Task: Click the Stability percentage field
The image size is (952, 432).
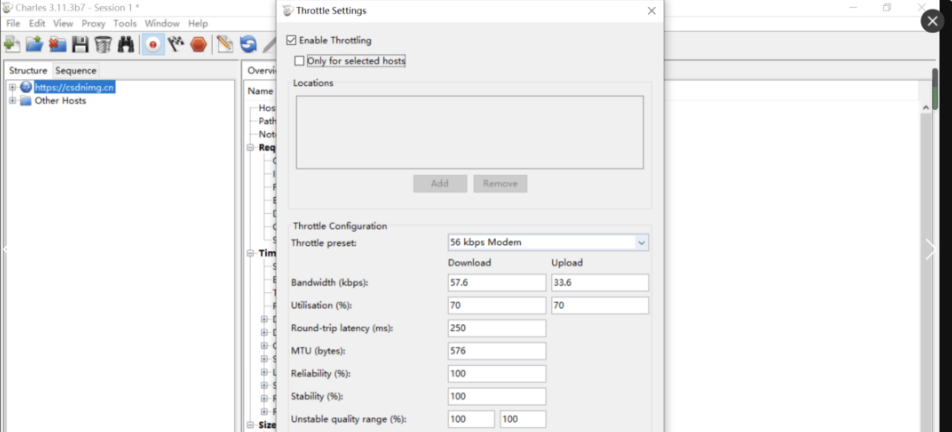Action: click(497, 396)
